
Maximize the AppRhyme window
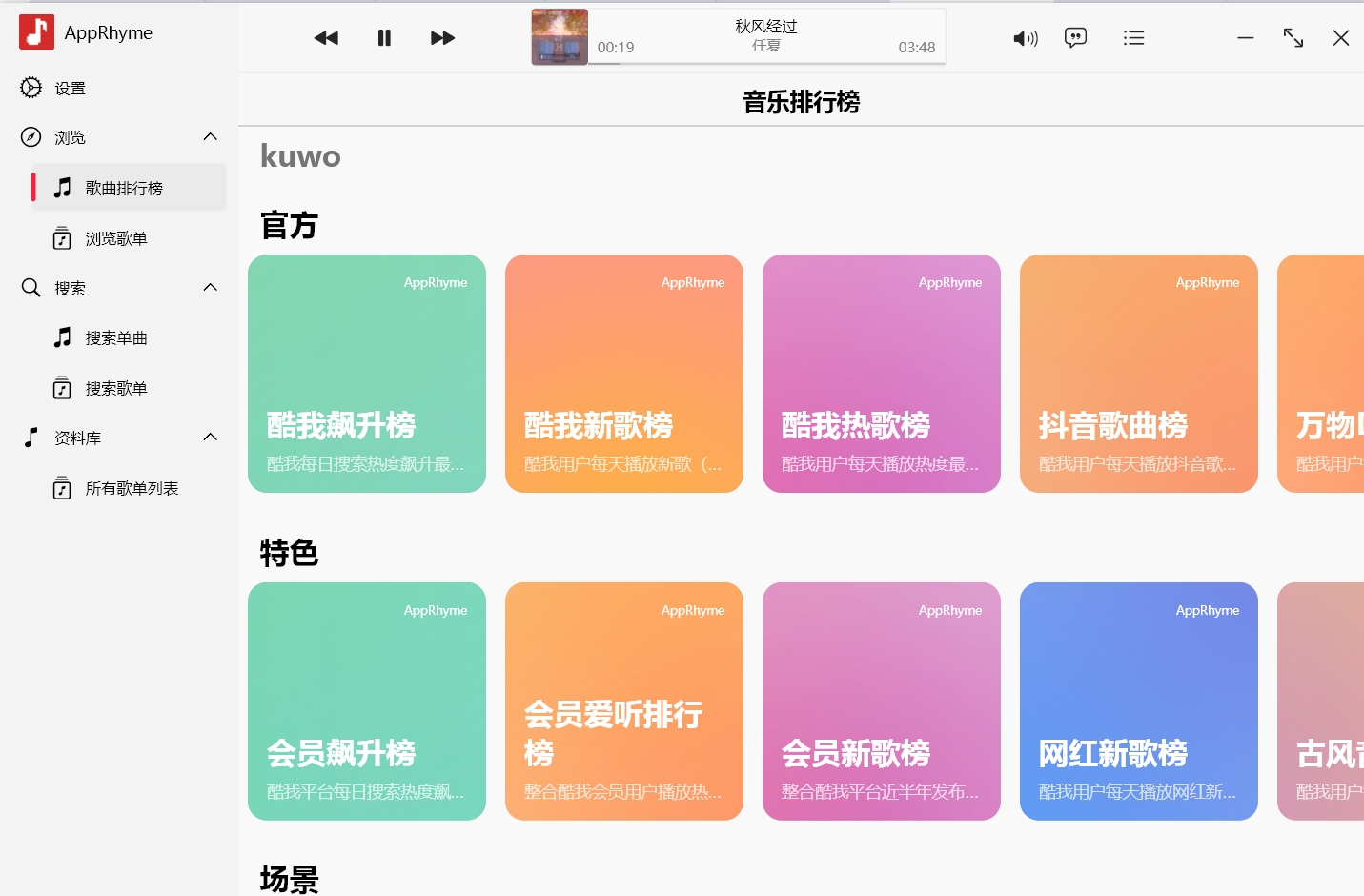[x=1293, y=38]
